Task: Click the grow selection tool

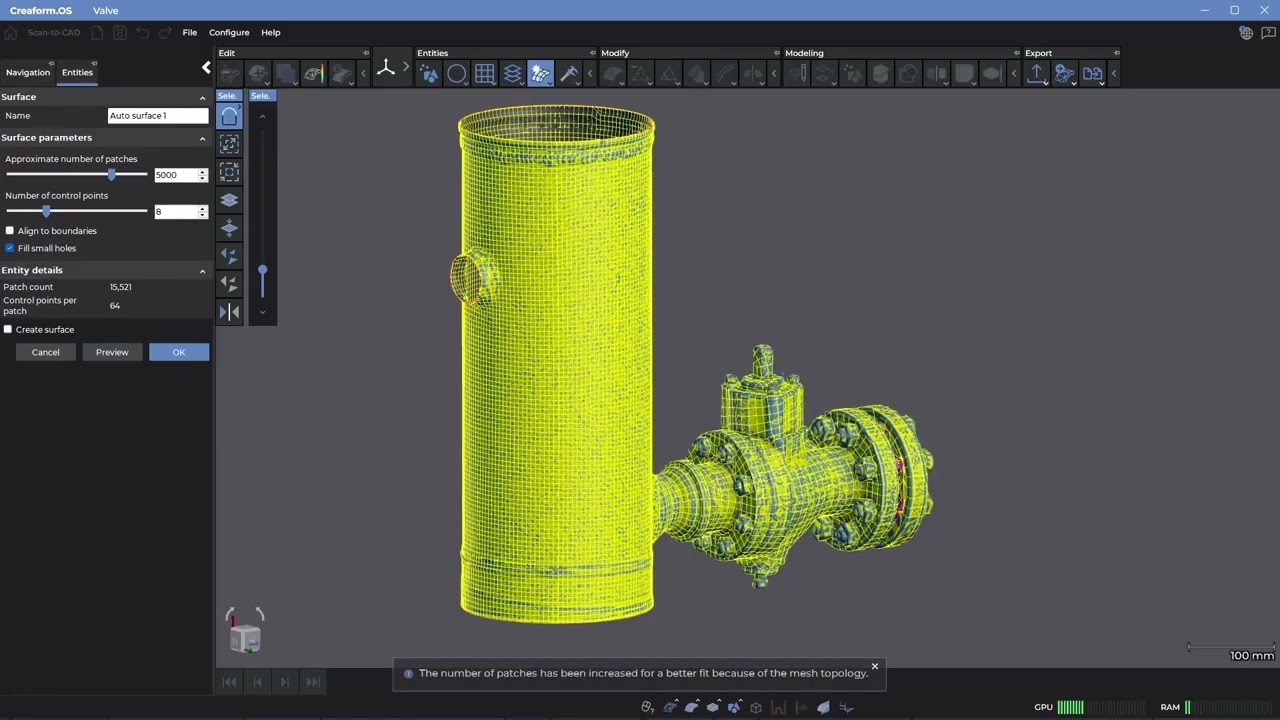Action: (229, 144)
